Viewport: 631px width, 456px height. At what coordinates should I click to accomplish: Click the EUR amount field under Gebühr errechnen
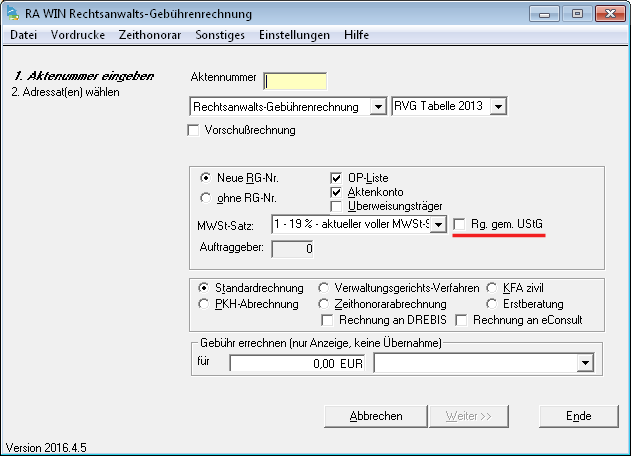pyautogui.click(x=298, y=363)
